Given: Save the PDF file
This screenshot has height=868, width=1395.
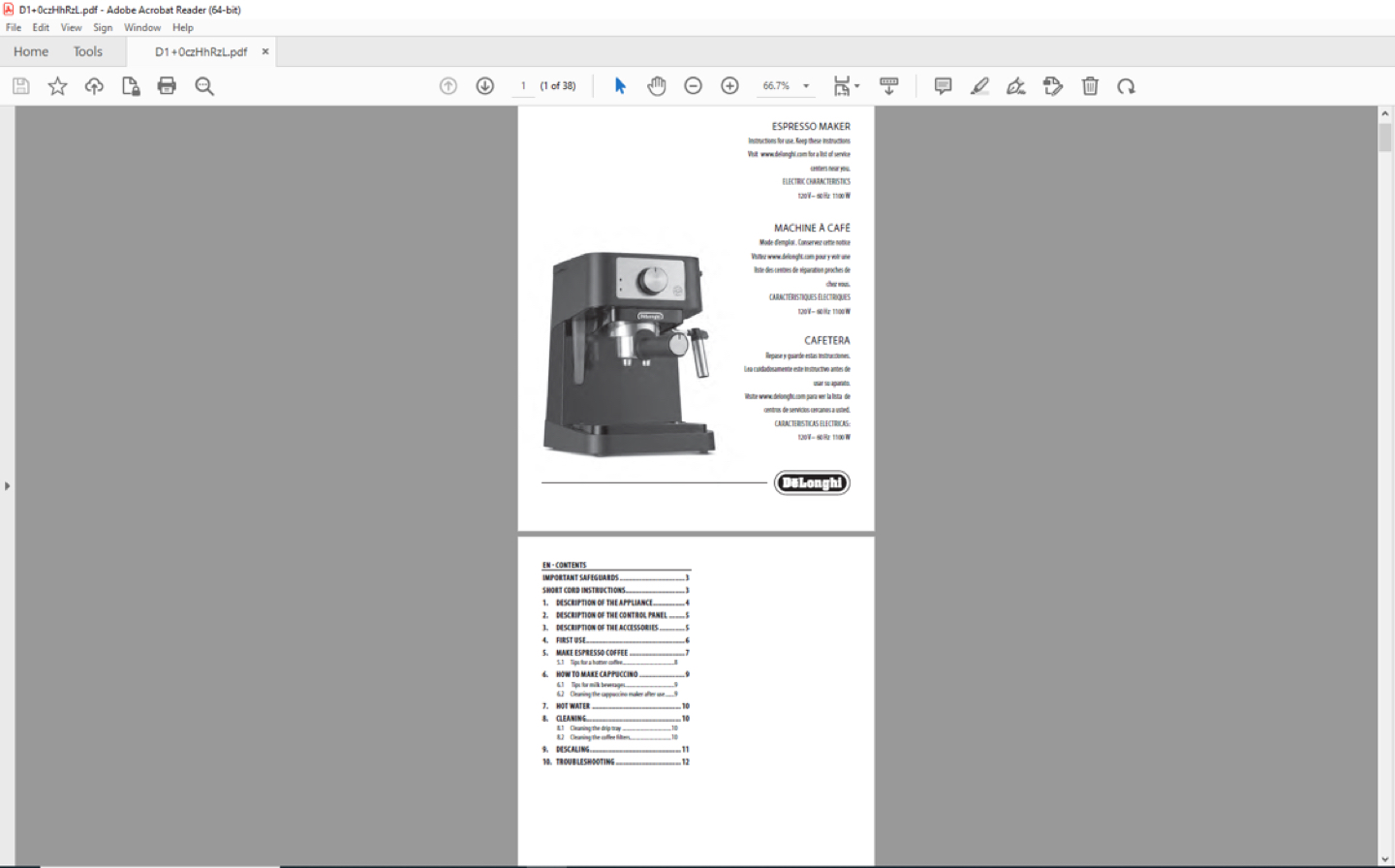Looking at the screenshot, I should point(19,85).
